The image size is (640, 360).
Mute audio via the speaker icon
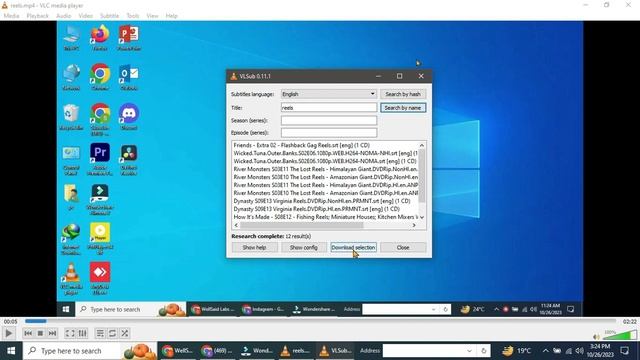pos(596,337)
